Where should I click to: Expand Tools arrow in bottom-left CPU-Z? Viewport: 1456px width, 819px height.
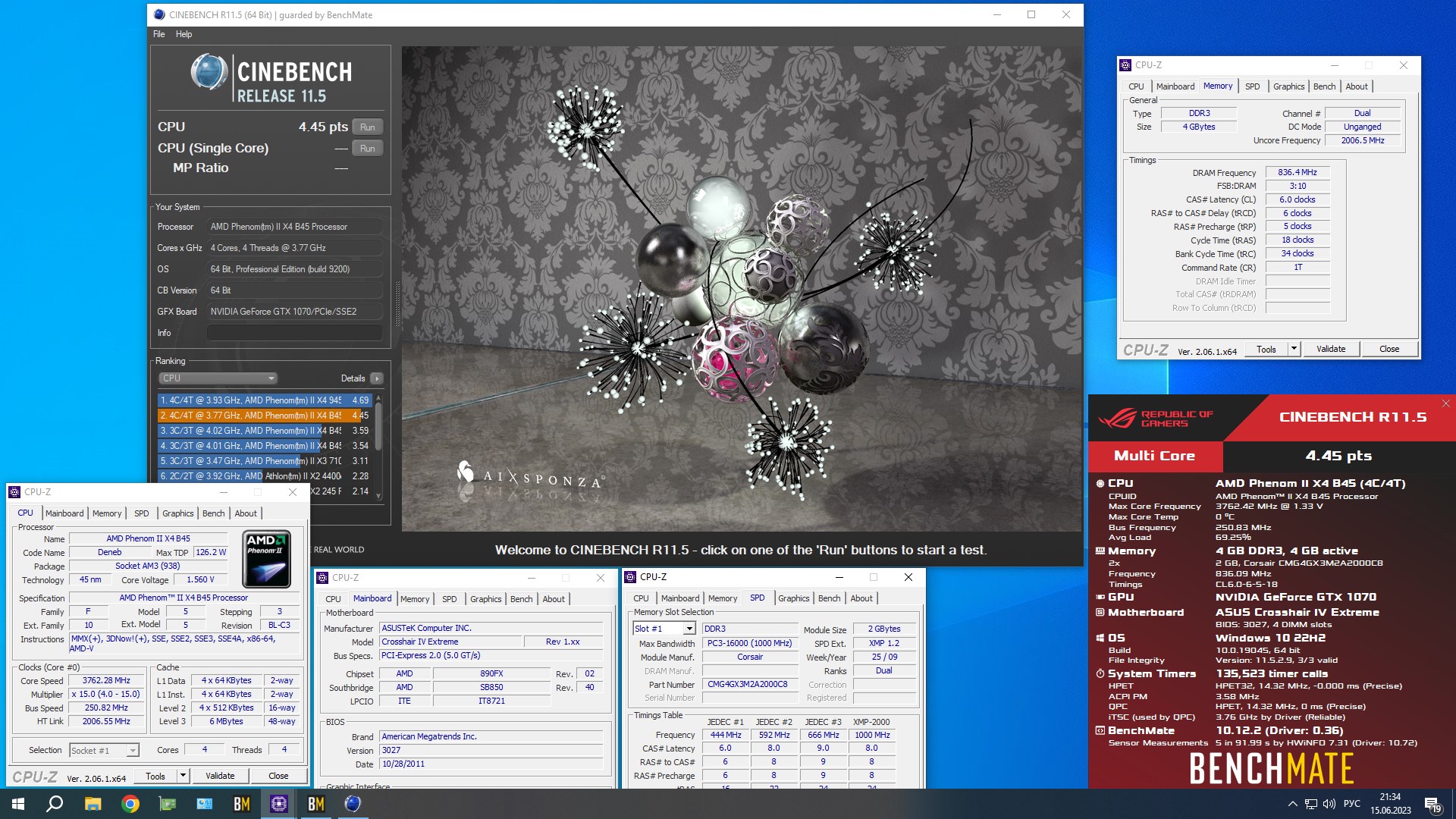pos(182,776)
